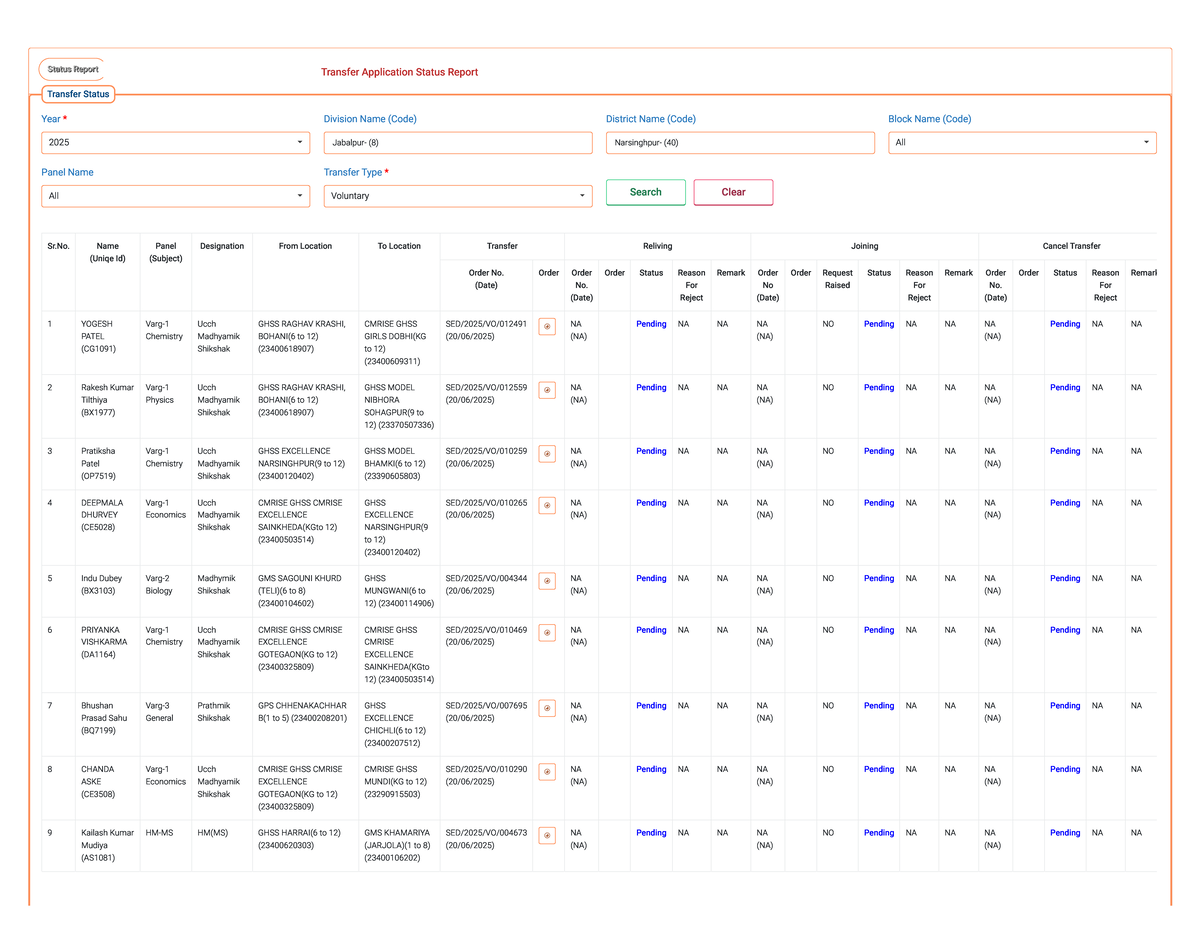The image size is (1200, 927).
Task: Click order number SED/2025/VO/007695
Action: pyautogui.click(x=486, y=706)
